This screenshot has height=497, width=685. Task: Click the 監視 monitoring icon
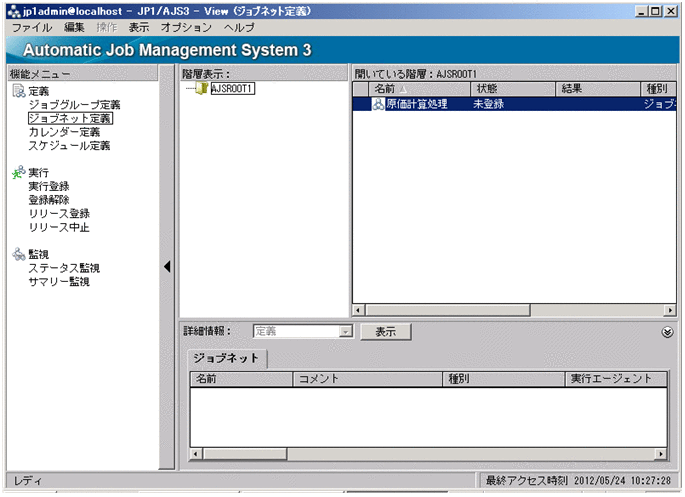[19, 254]
